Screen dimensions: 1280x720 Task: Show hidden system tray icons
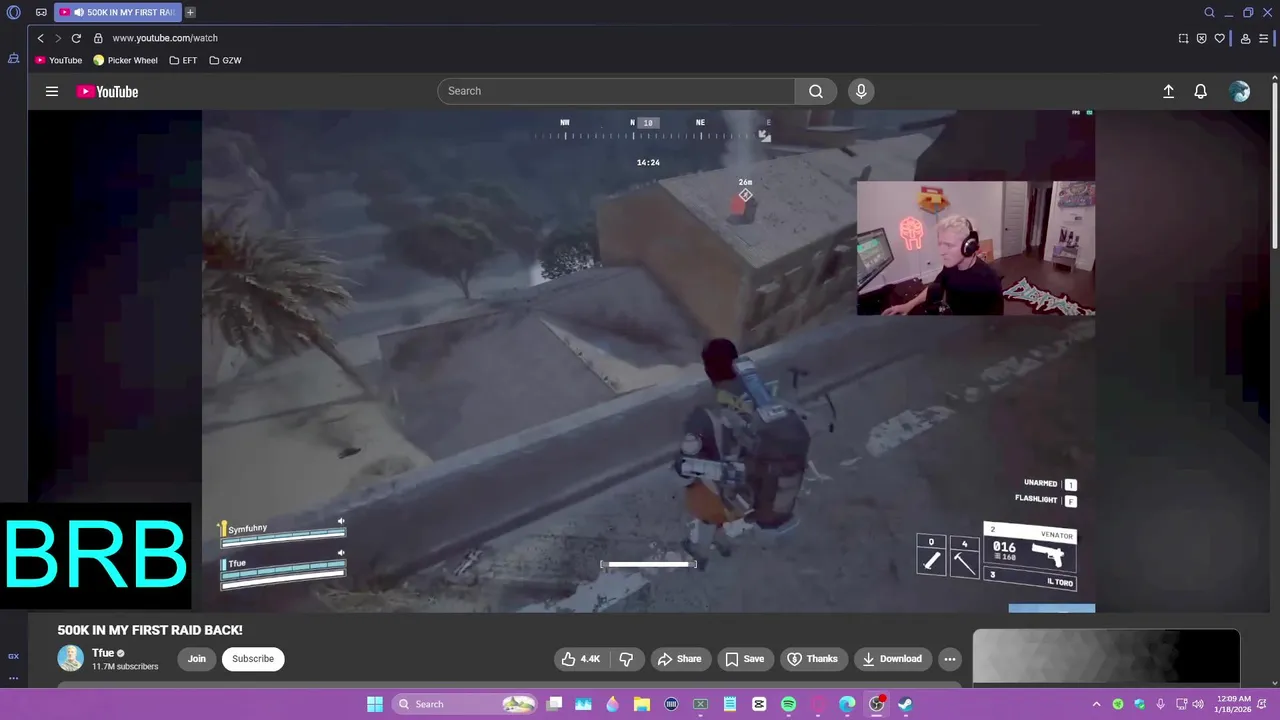coord(1096,704)
